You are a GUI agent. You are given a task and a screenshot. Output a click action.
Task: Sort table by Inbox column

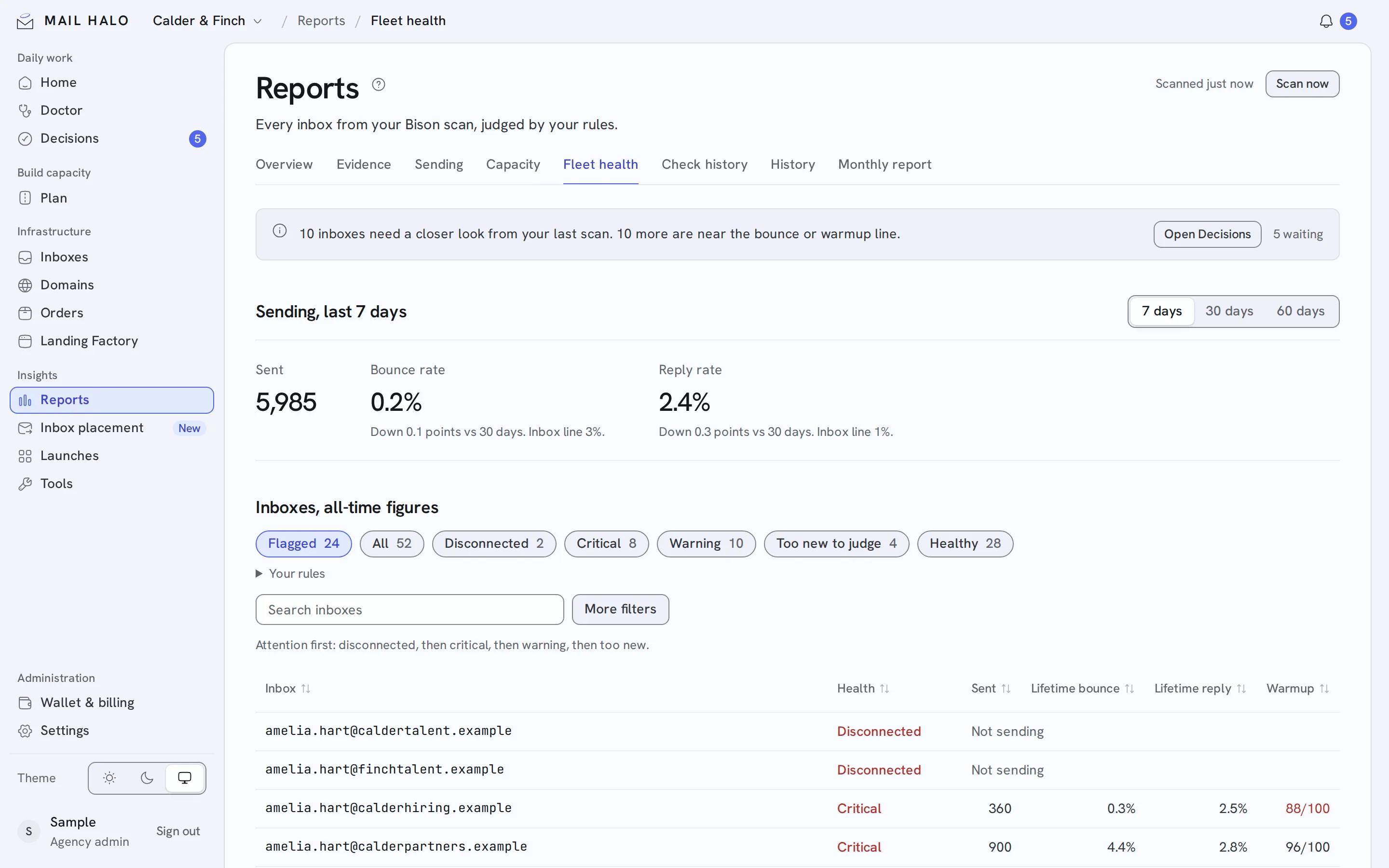pyautogui.click(x=287, y=688)
